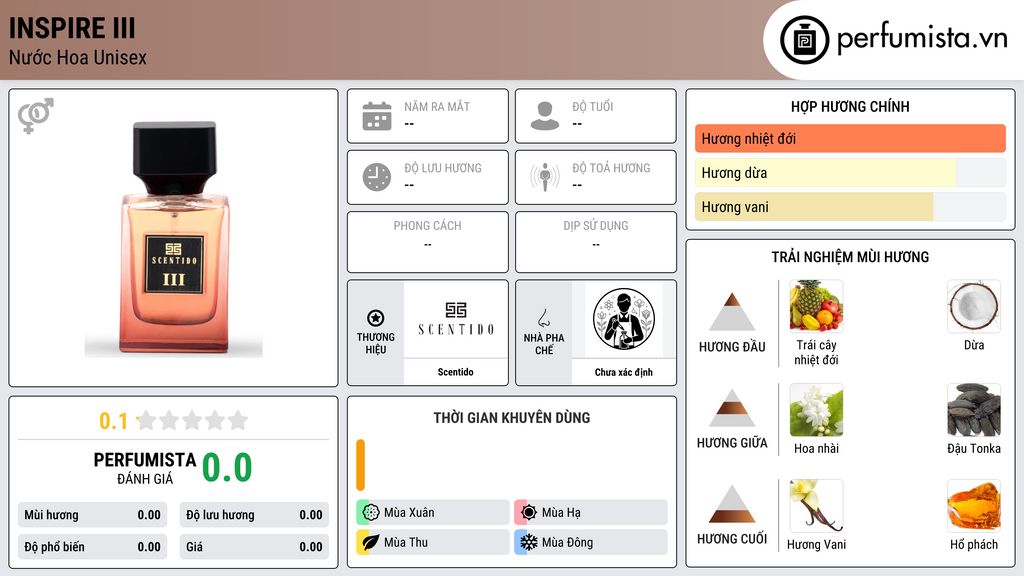Open the perfumer illustration image
1024x576 pixels.
tap(624, 319)
